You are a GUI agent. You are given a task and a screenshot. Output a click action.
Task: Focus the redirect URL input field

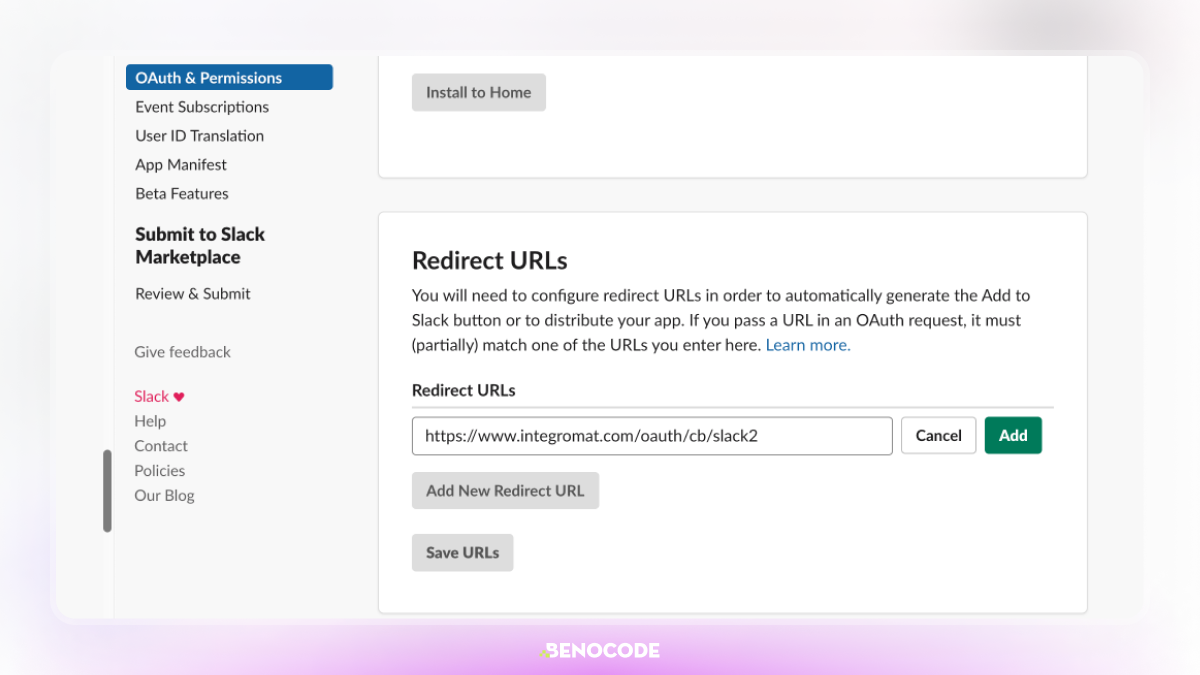tap(652, 436)
